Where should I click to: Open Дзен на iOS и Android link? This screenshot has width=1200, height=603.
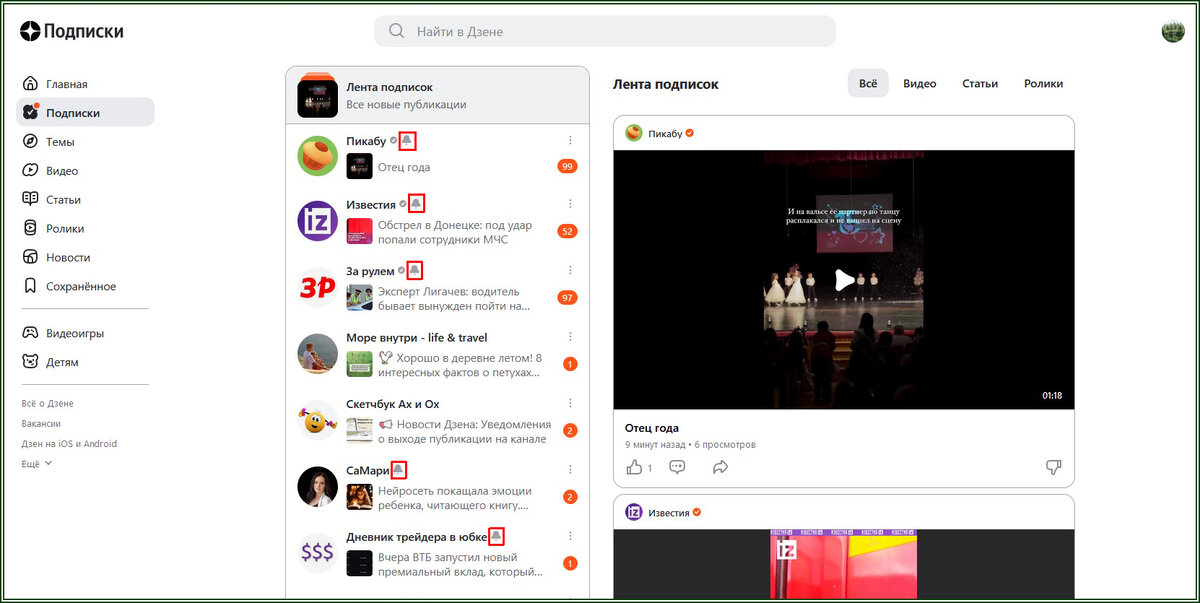tap(69, 444)
